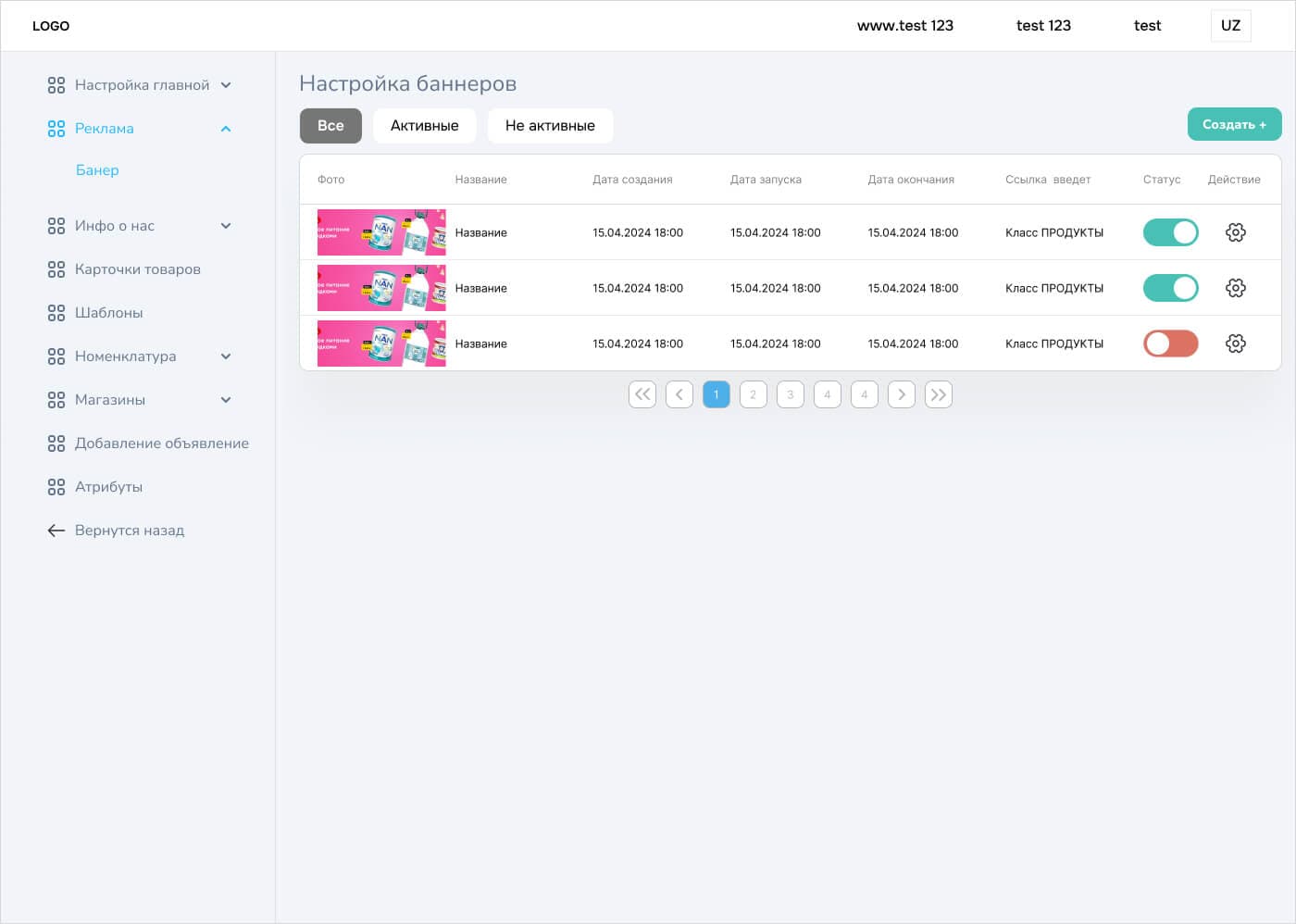This screenshot has width=1296, height=924.
Task: Expand the Номенклатура submenu chevron
Action: coord(226,356)
